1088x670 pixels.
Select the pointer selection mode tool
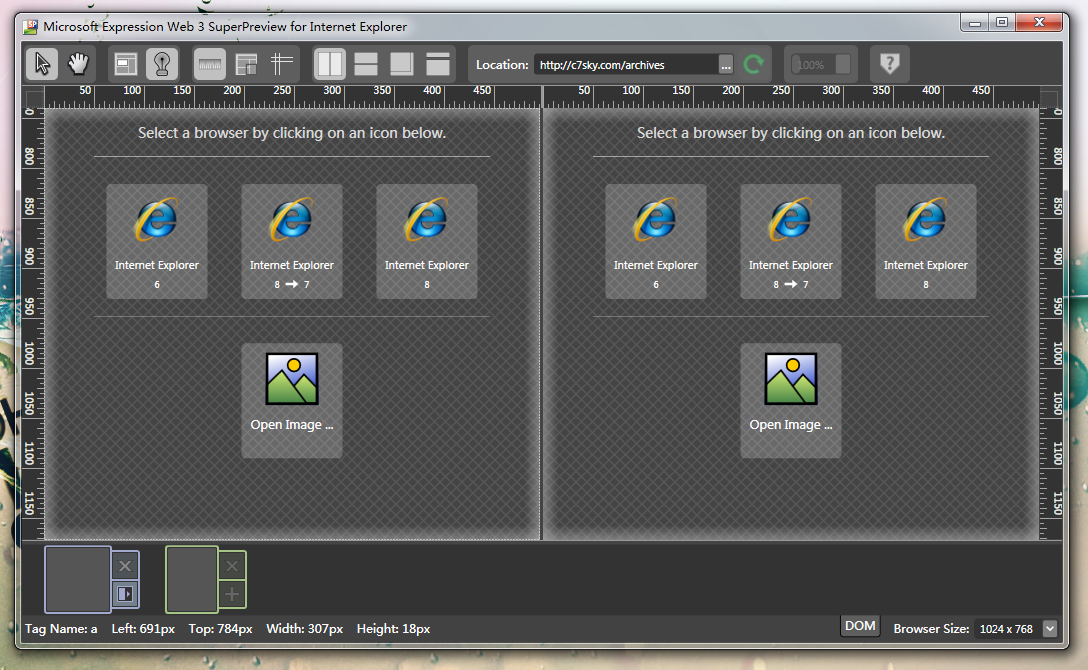42,64
